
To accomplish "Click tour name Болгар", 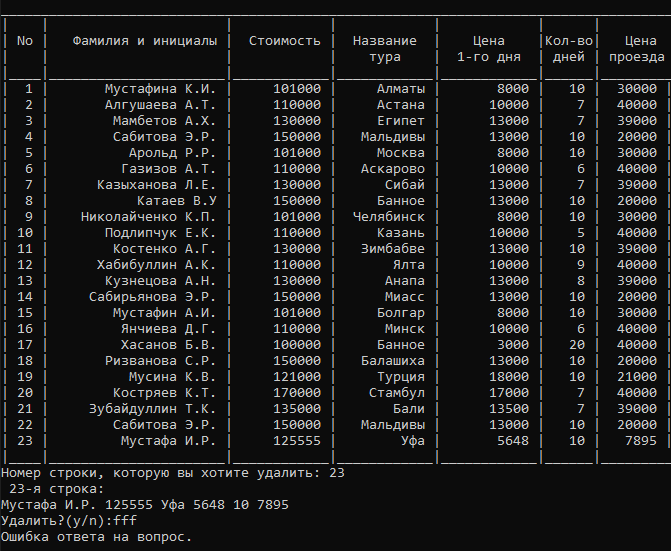I will click(x=401, y=313).
